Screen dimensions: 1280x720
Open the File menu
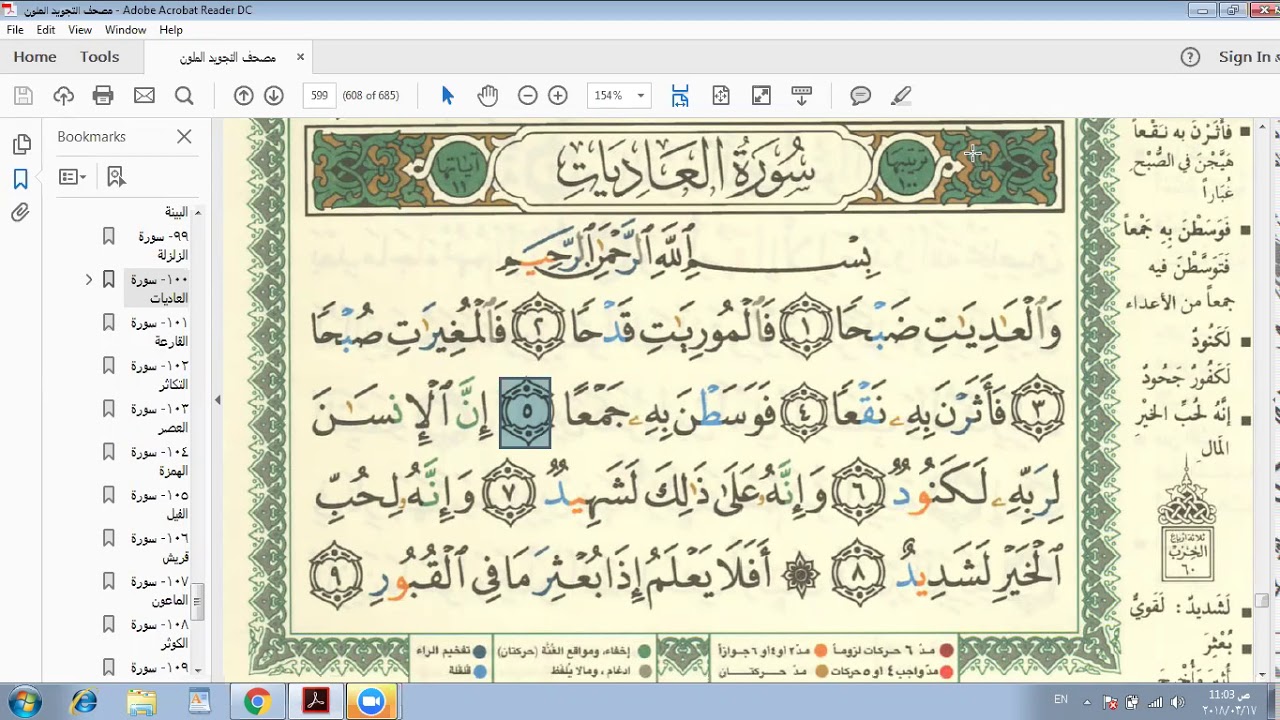click(15, 30)
